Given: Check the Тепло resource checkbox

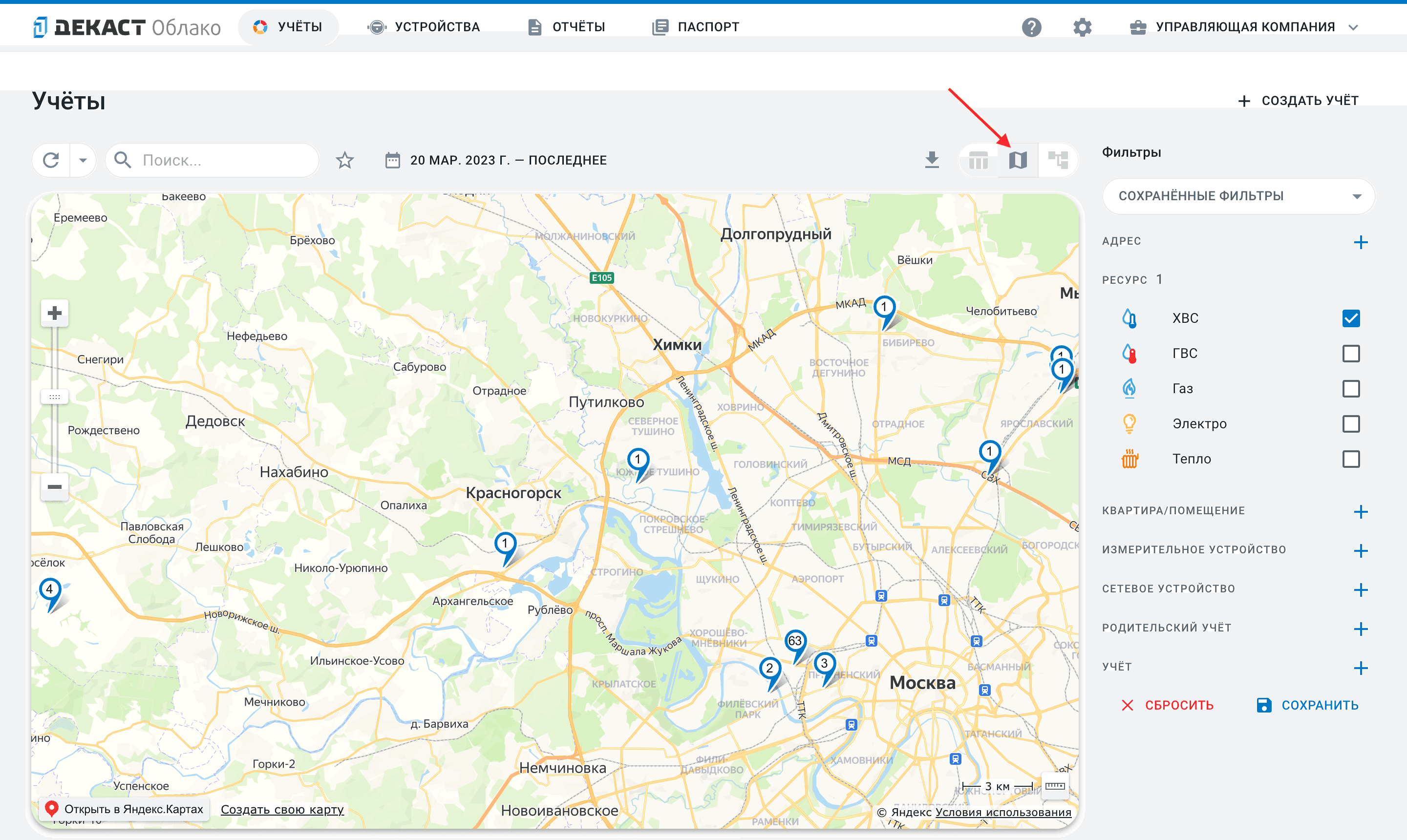Looking at the screenshot, I should [1351, 459].
